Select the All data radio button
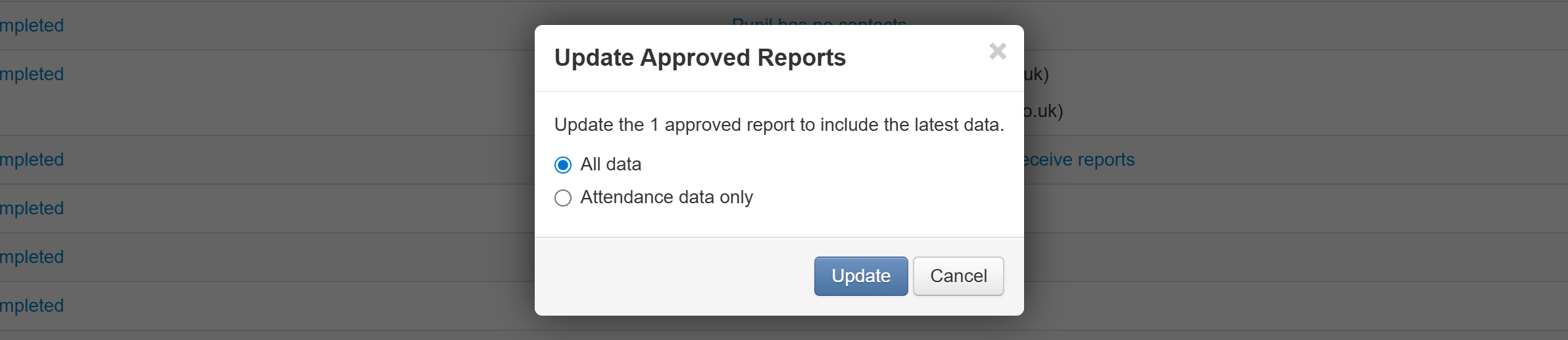The height and width of the screenshot is (340, 1568). (563, 165)
